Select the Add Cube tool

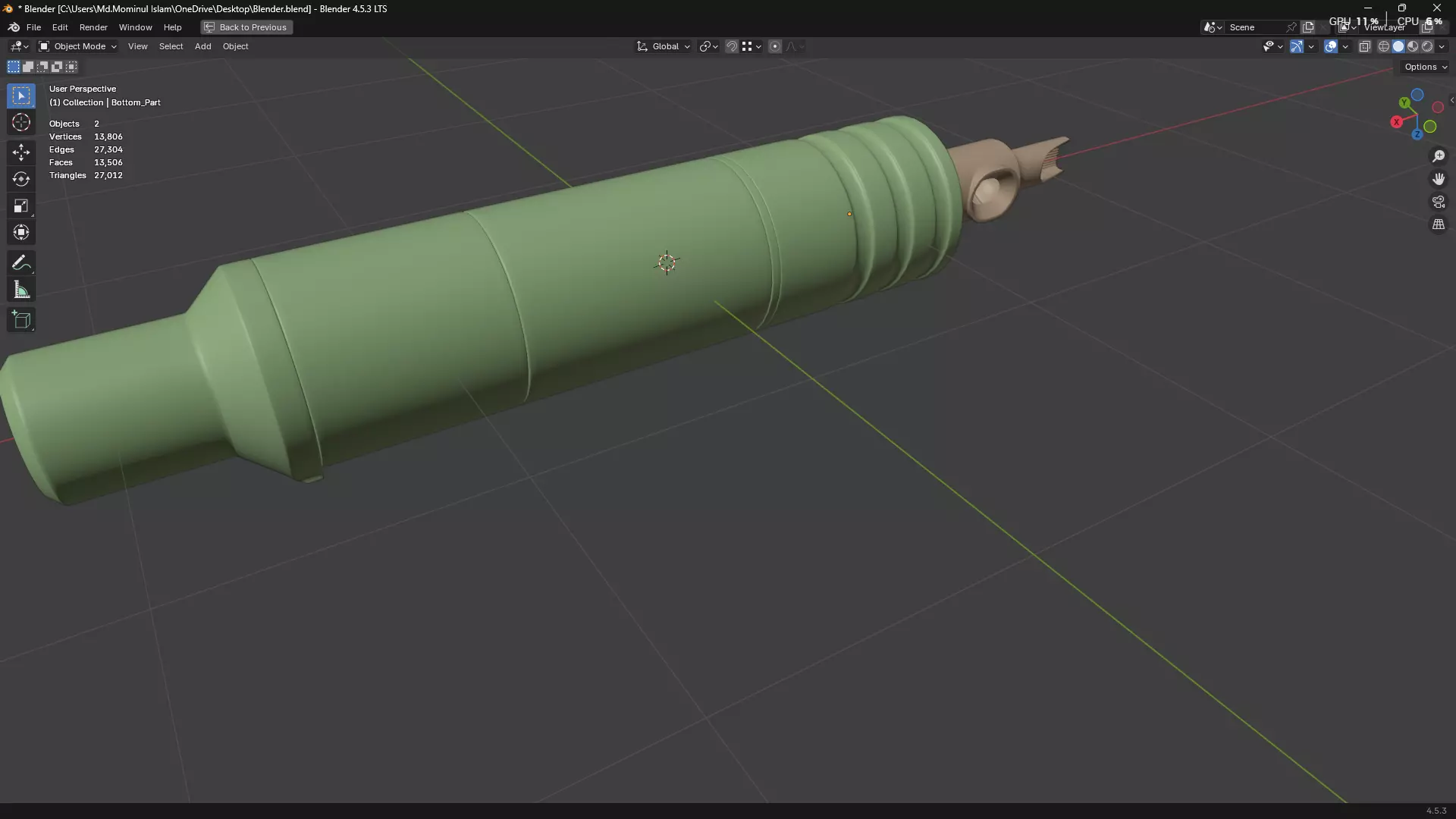pos(21,320)
